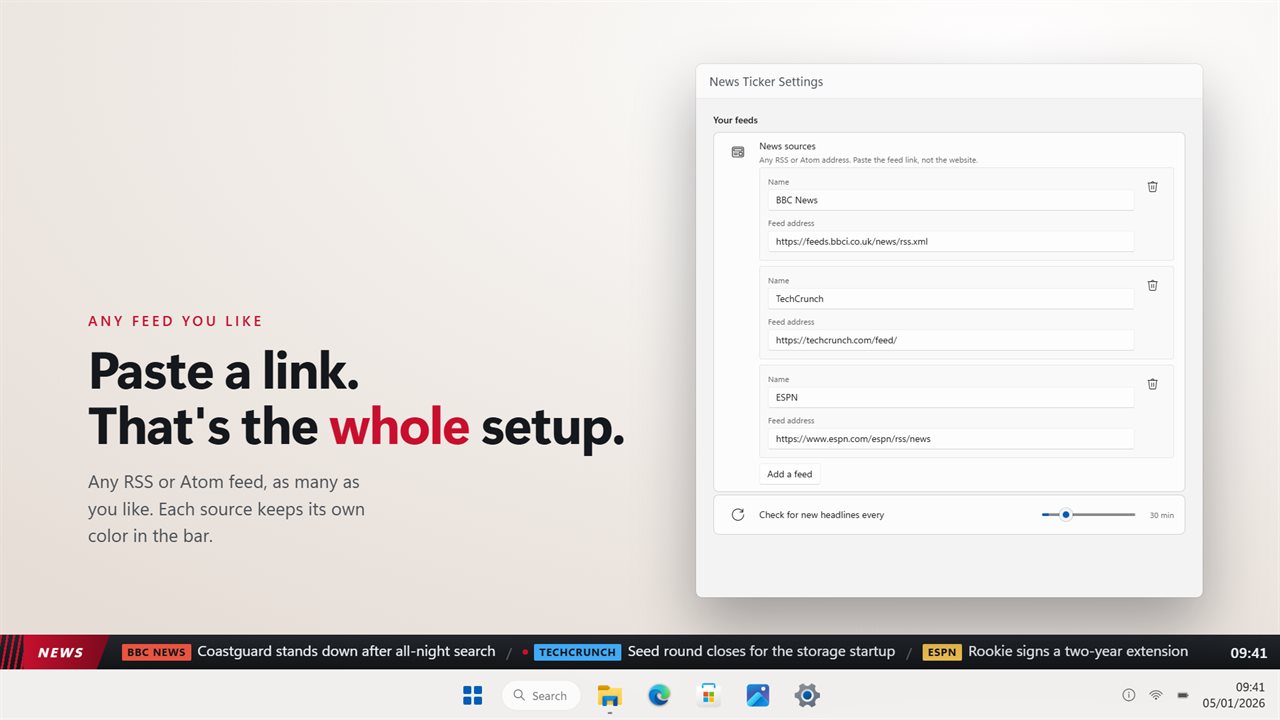Click the ticker clock showing 09:41
Screen dimensions: 1280x720
[1249, 653]
